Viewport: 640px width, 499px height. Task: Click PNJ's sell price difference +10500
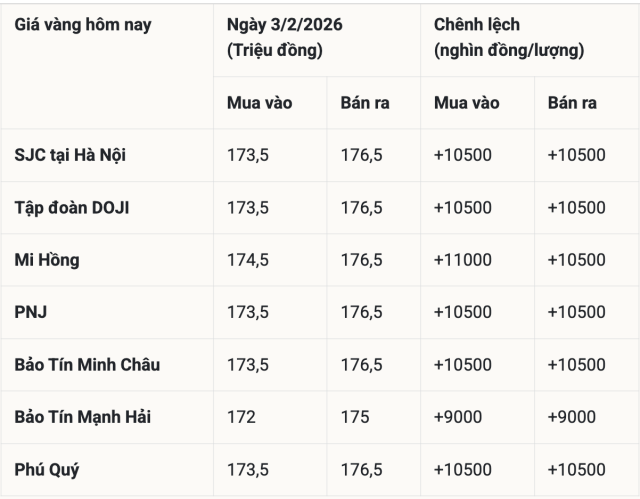point(577,312)
